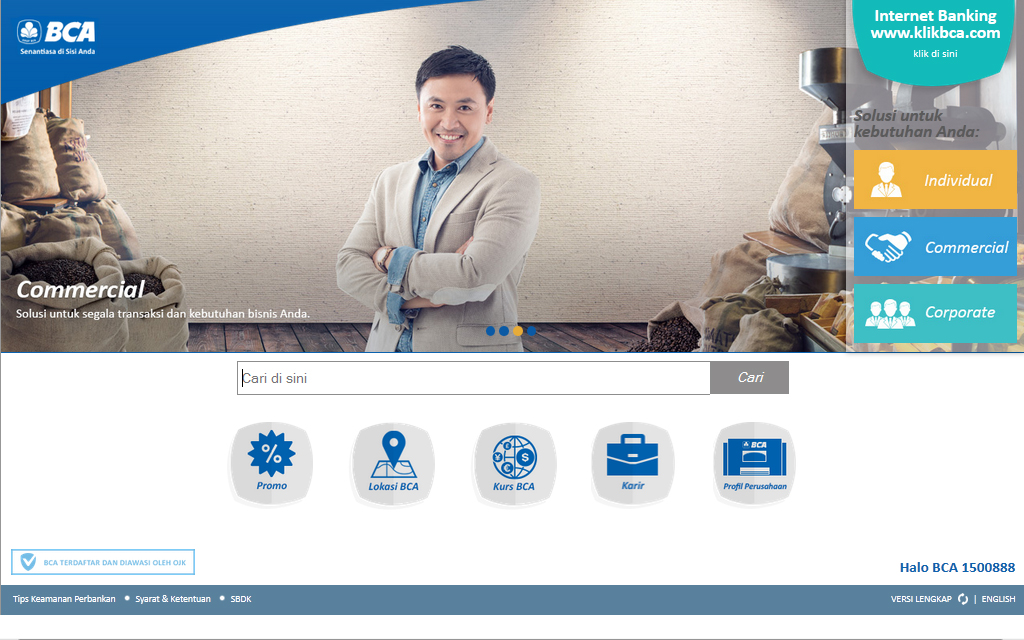Click the refresh icon beside Versi Lengkap

(963, 599)
